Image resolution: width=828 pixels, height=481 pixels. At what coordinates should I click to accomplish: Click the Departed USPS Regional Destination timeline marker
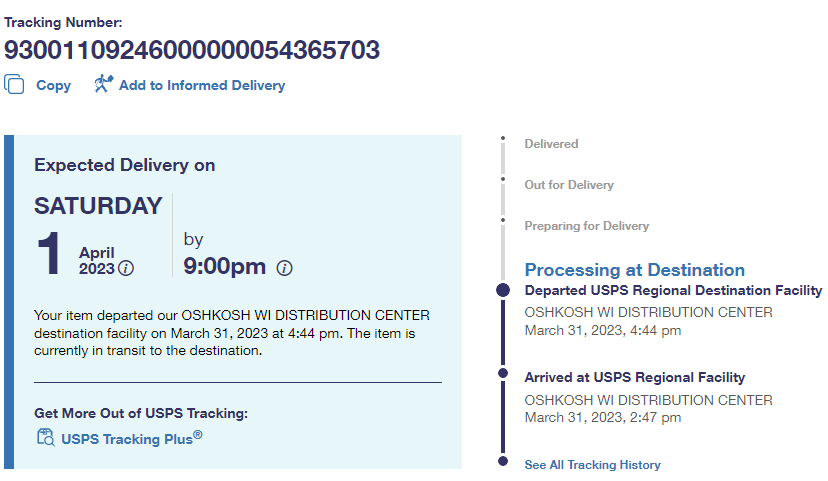pyautogui.click(x=503, y=290)
